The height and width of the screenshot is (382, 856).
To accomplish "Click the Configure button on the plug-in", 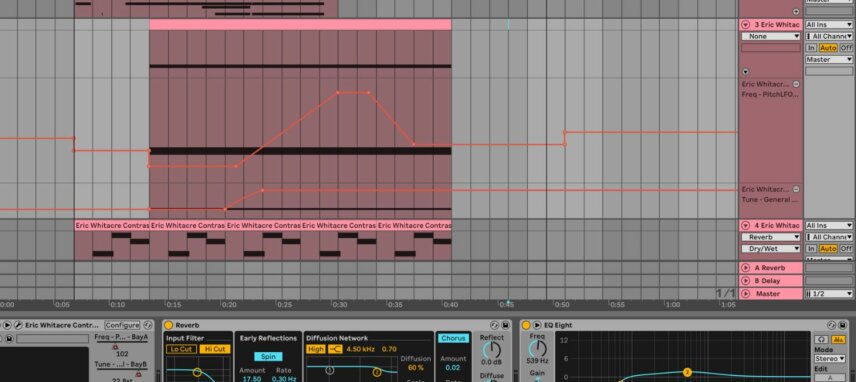I will [122, 325].
